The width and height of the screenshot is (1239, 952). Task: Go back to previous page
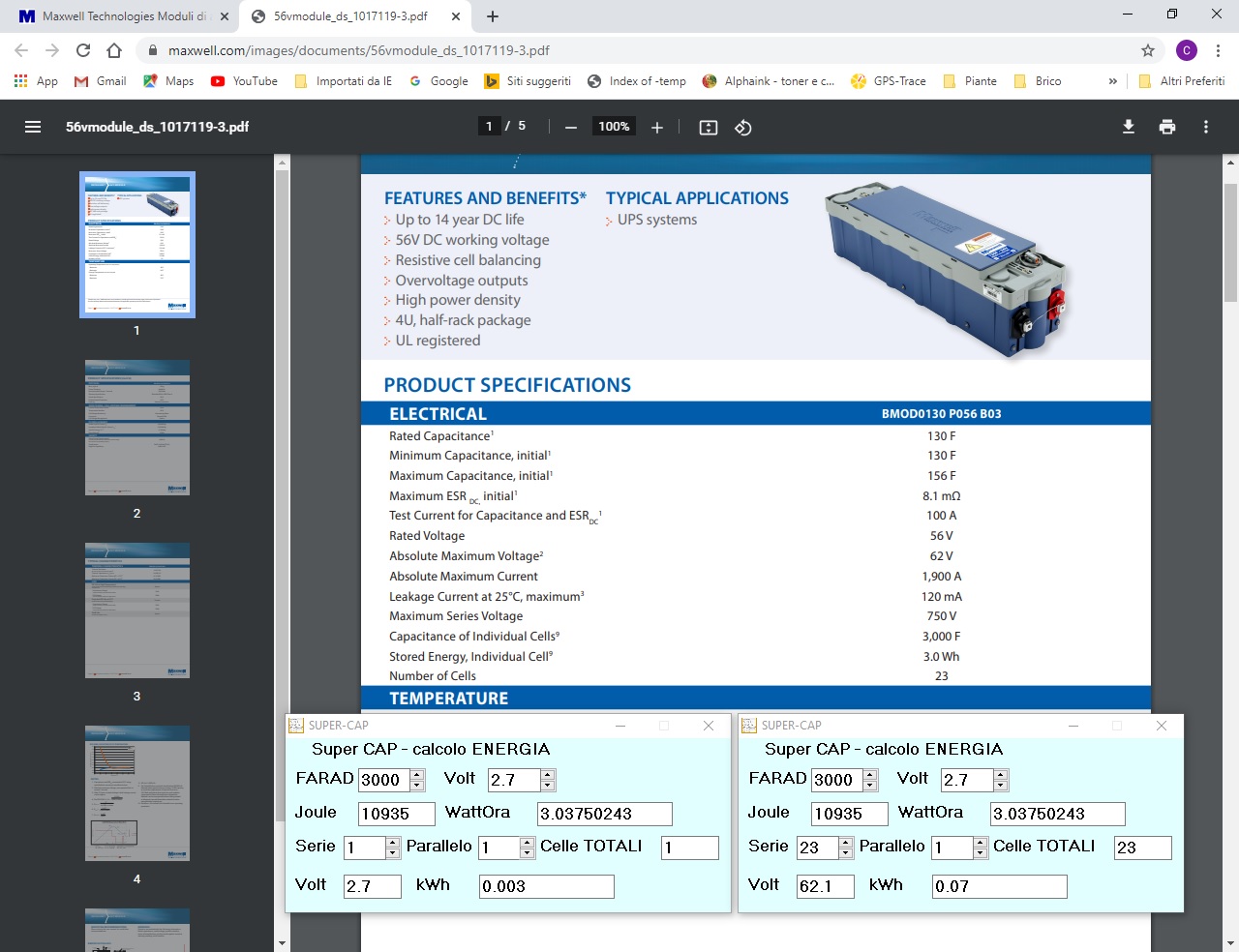[21, 50]
